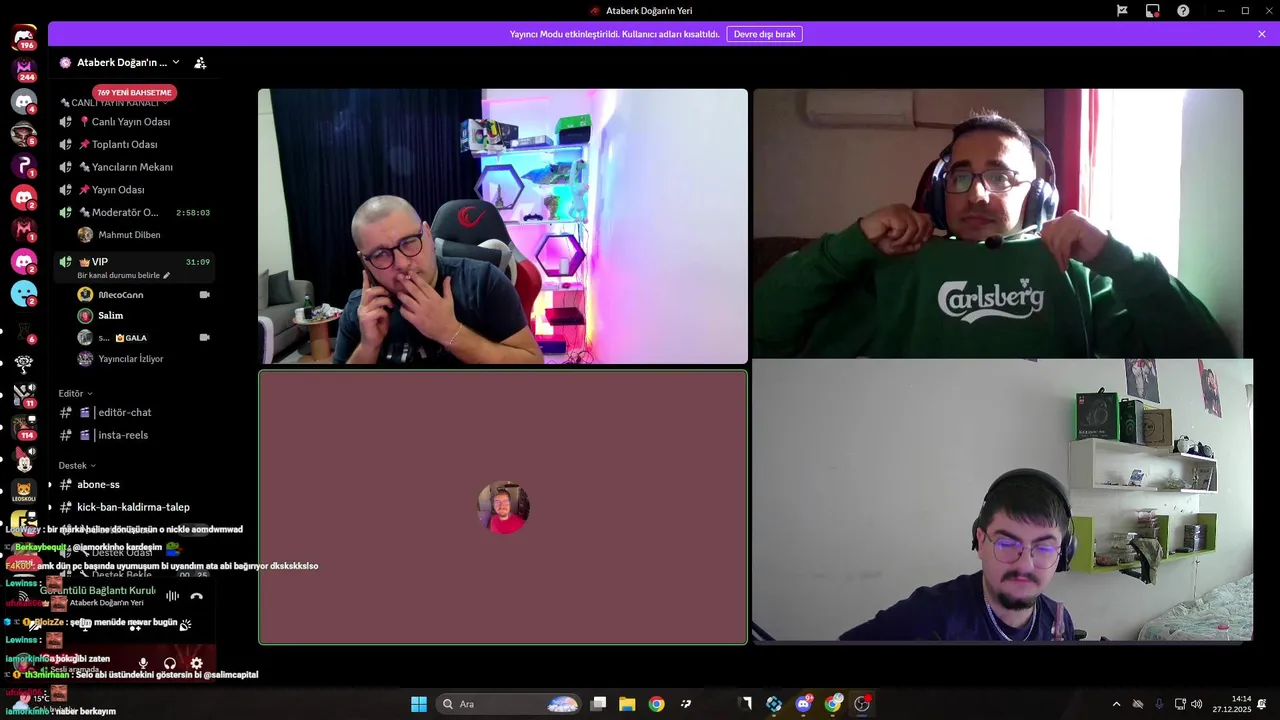
Task: Open Google Chrome from the taskbar
Action: 656,704
